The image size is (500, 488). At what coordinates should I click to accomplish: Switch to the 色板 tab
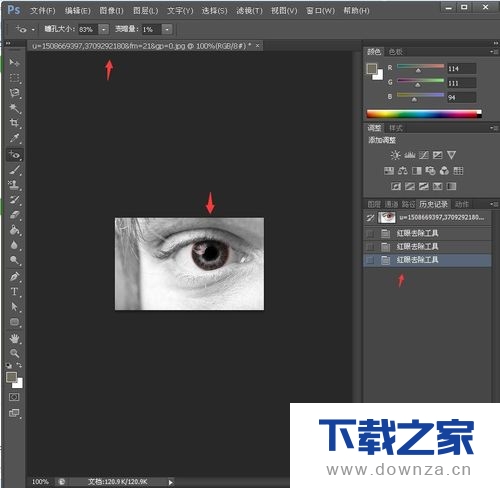(396, 52)
